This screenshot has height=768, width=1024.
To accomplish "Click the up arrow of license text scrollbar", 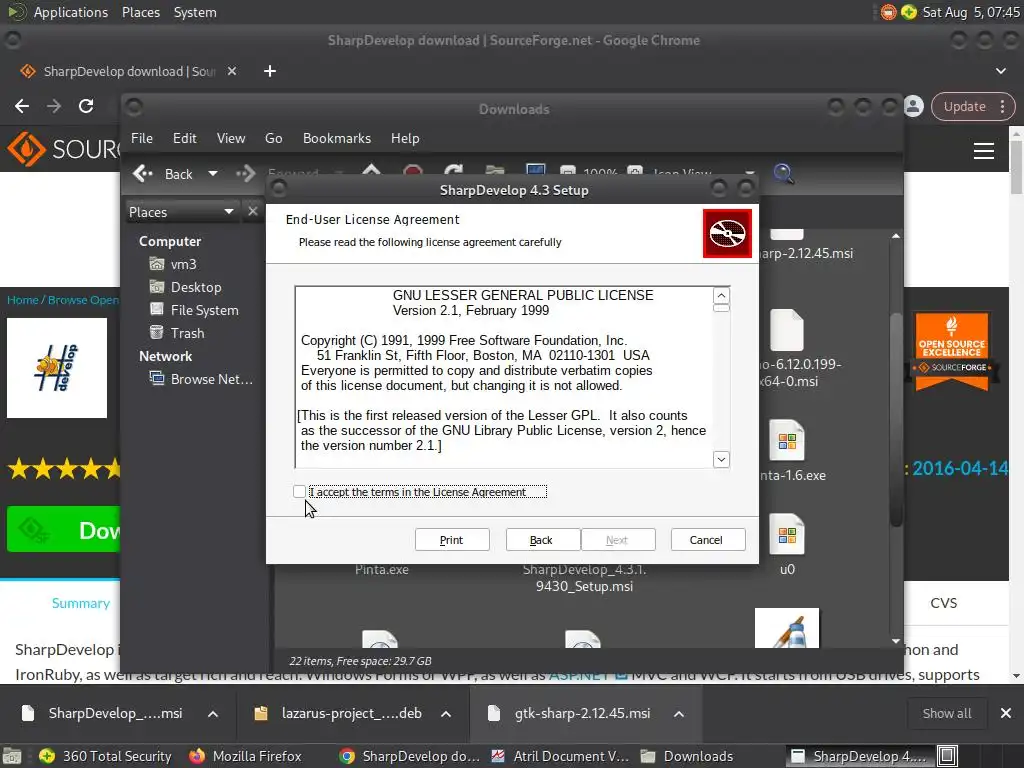I will [721, 295].
